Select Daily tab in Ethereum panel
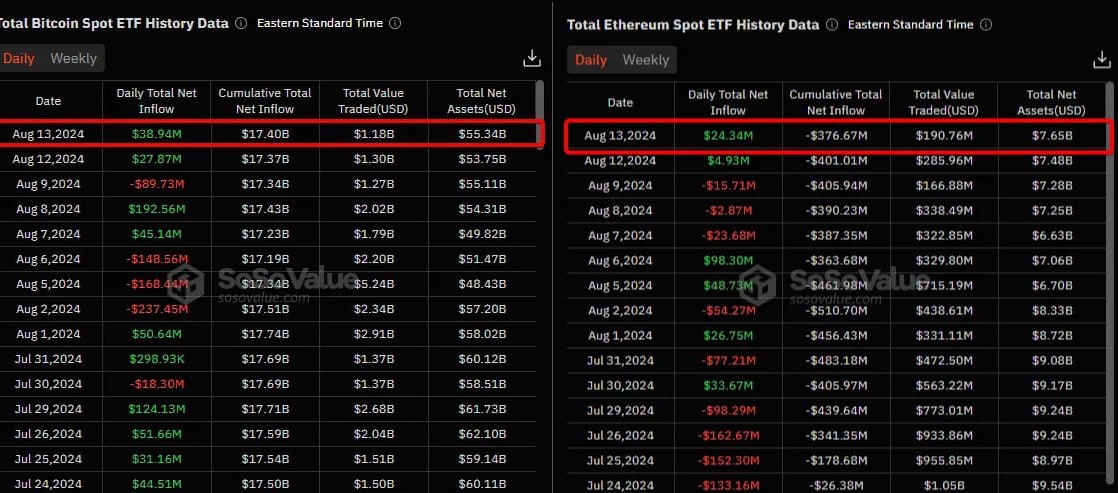 (590, 60)
